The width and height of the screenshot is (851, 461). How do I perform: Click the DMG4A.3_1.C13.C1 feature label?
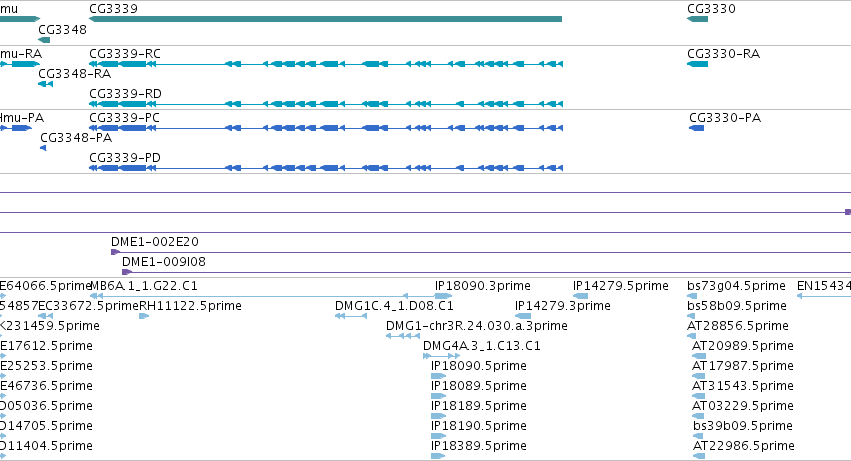coord(481,346)
